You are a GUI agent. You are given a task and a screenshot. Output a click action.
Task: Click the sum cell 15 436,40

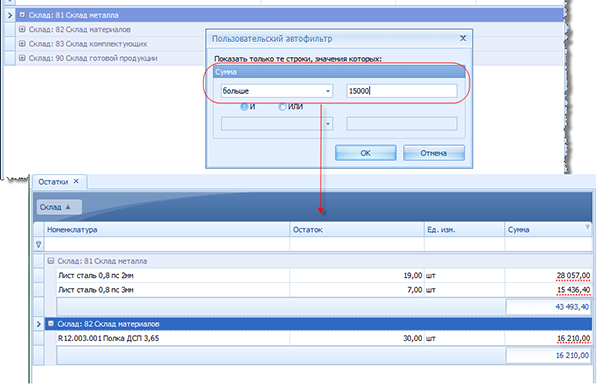[x=548, y=290]
